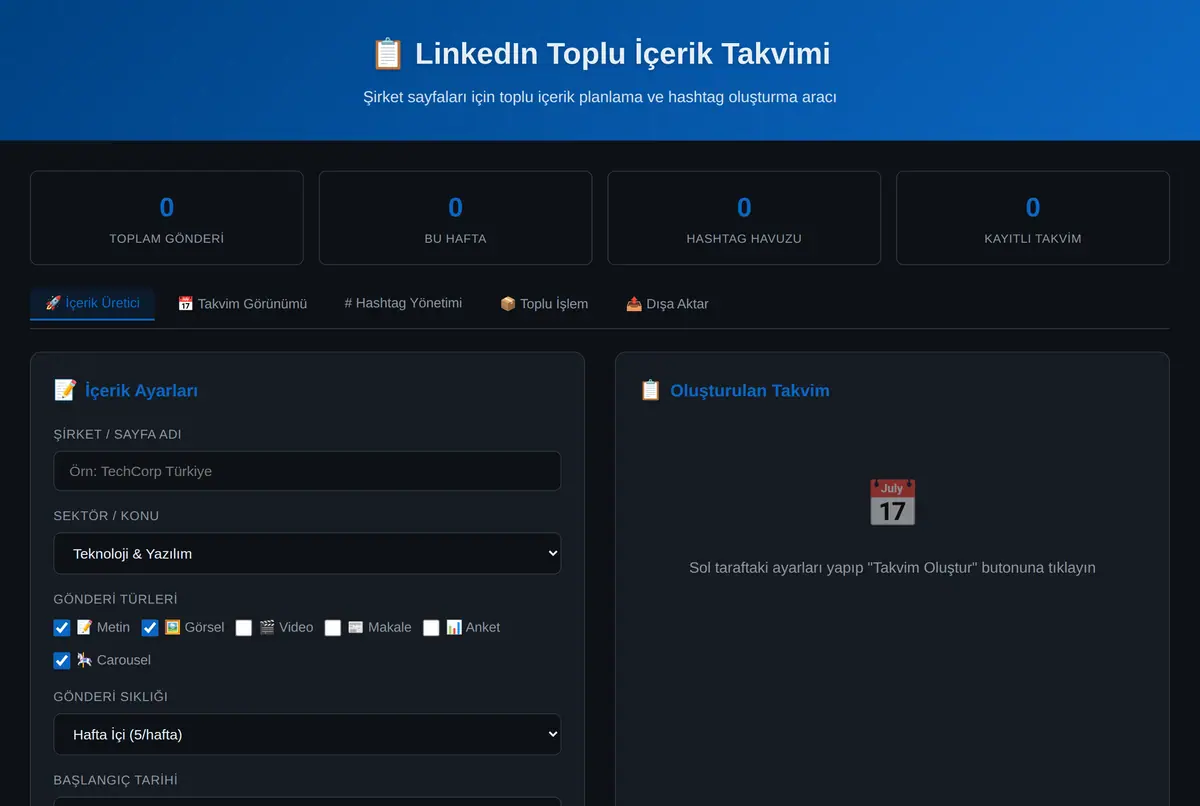Click the Oluşturulan Takvim heading
The image size is (1200, 806).
coord(750,391)
